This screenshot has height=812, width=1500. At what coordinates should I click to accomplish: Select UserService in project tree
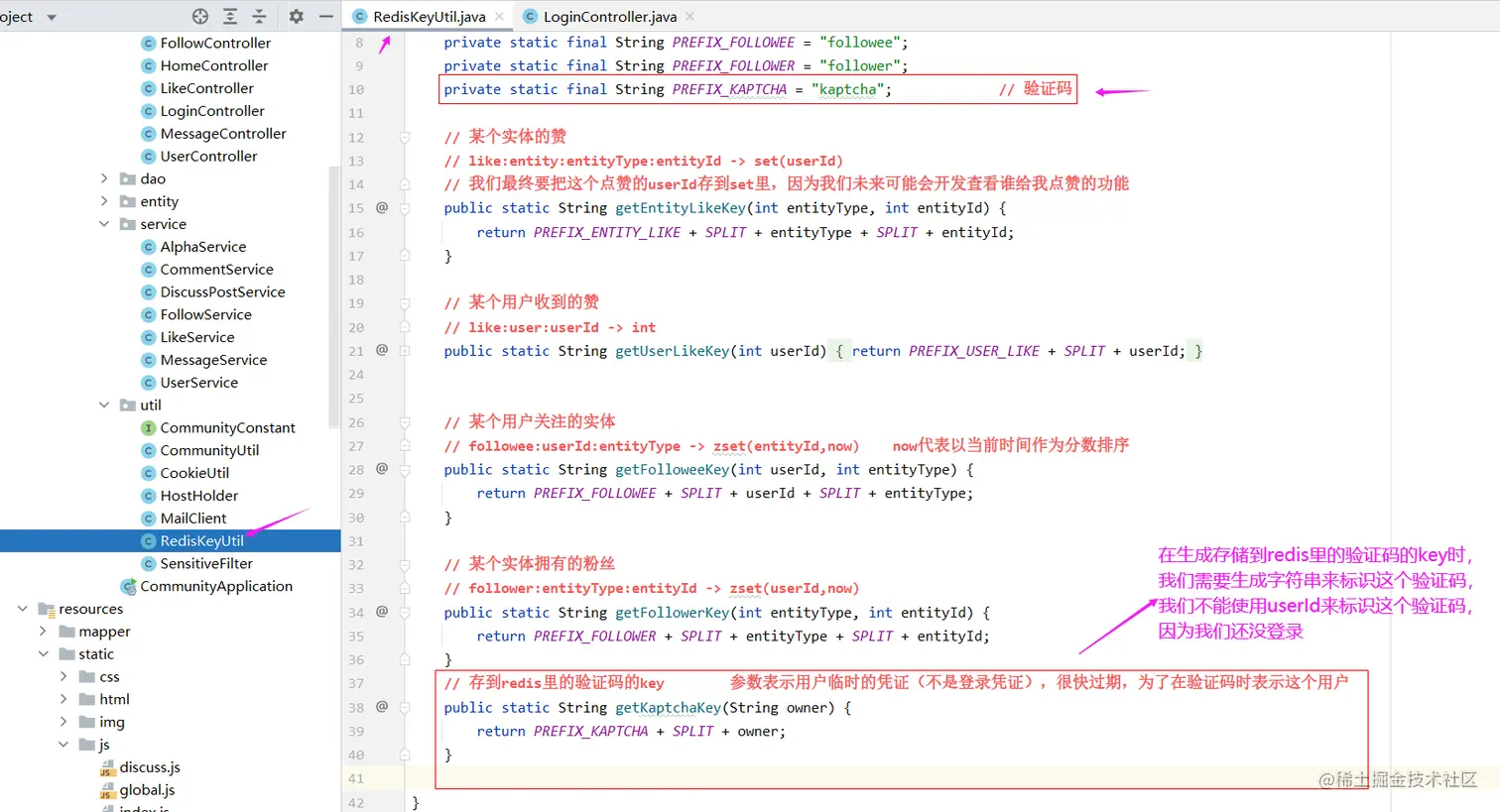point(198,383)
